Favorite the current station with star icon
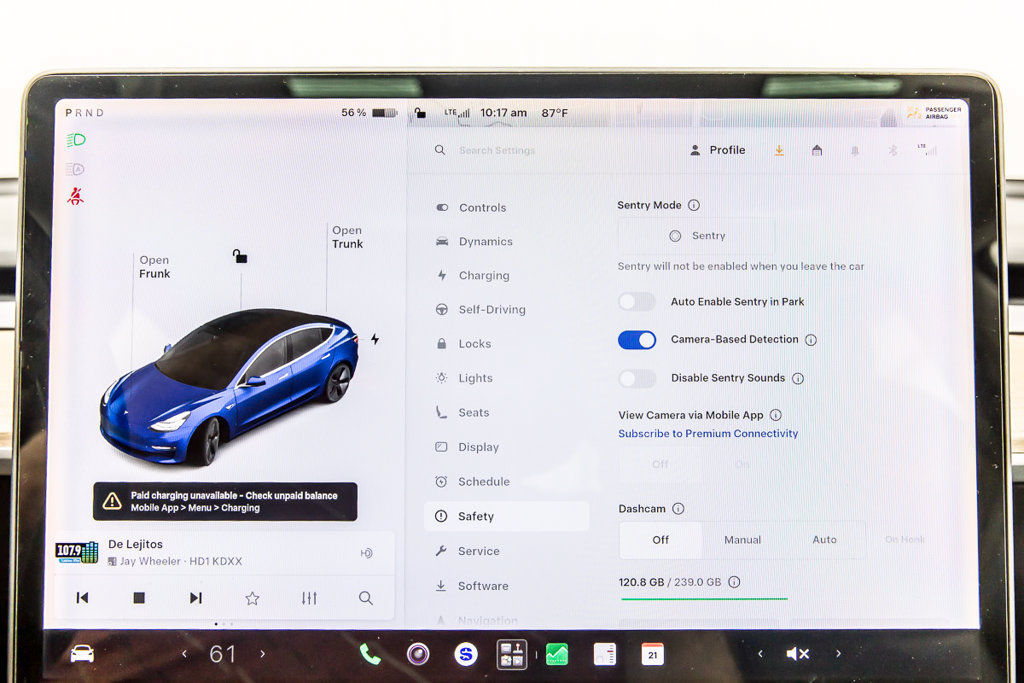 tap(252, 598)
